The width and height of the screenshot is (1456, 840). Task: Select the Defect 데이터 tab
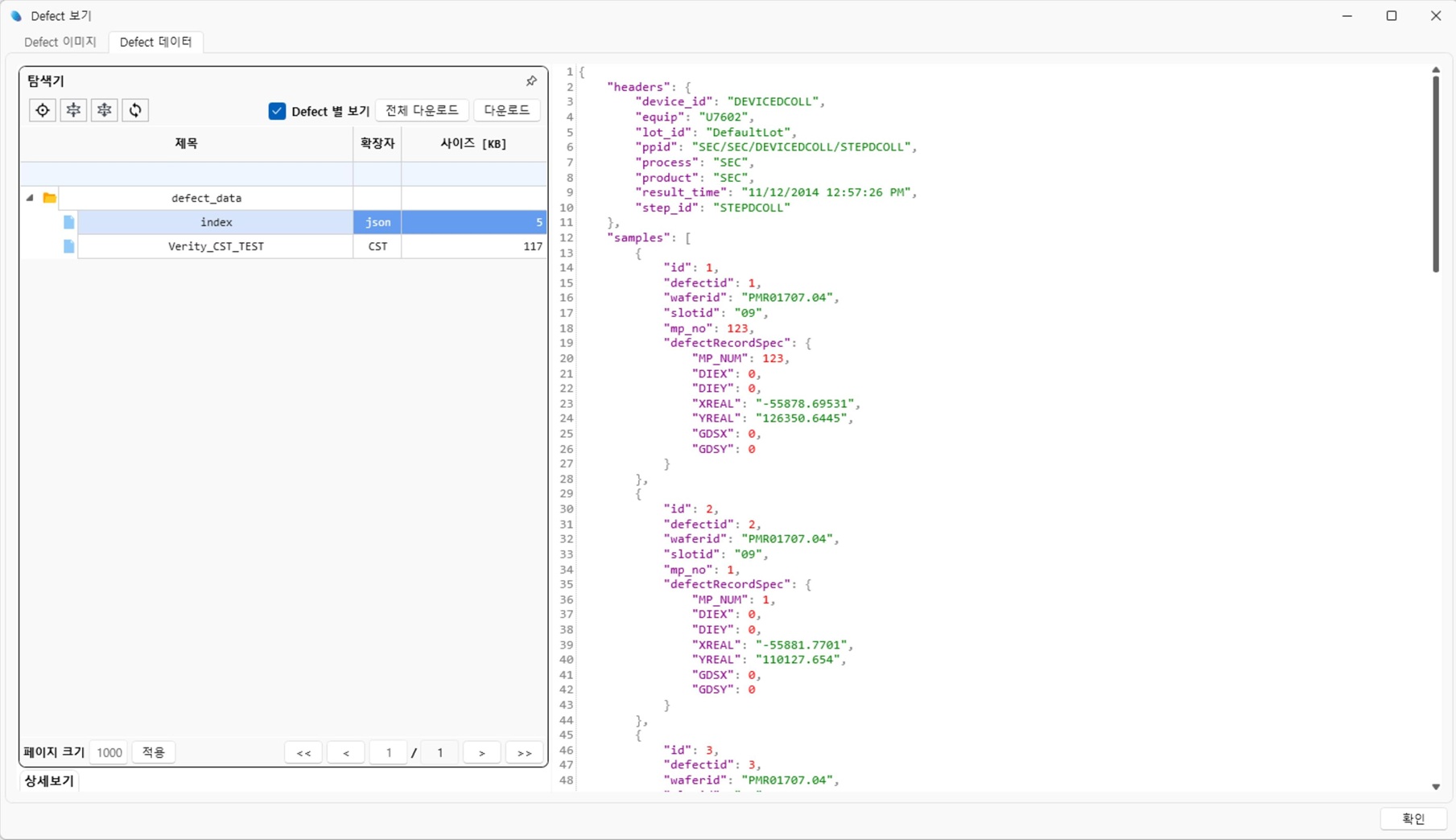[x=155, y=42]
